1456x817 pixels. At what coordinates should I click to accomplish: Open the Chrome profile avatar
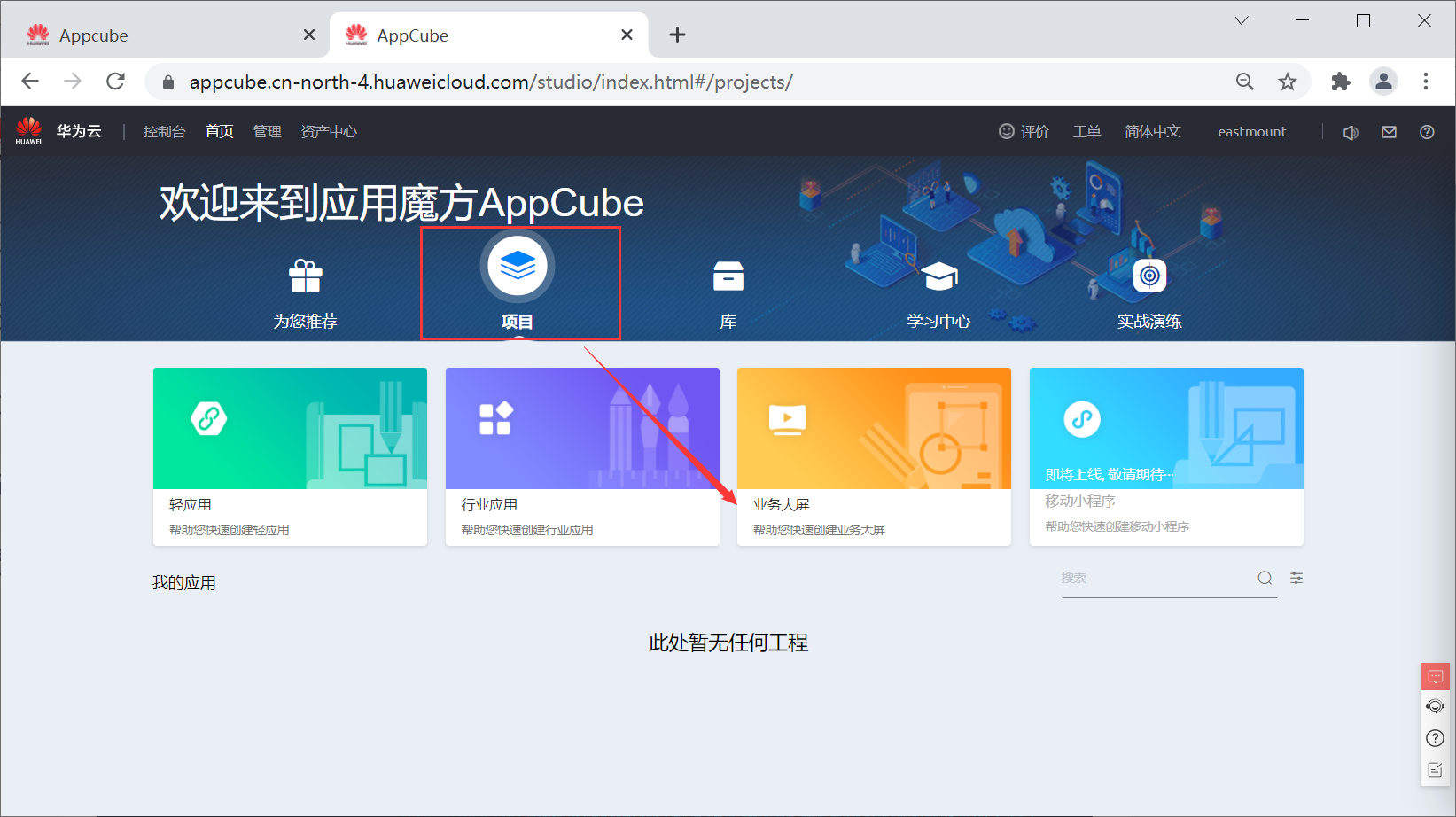[1383, 82]
